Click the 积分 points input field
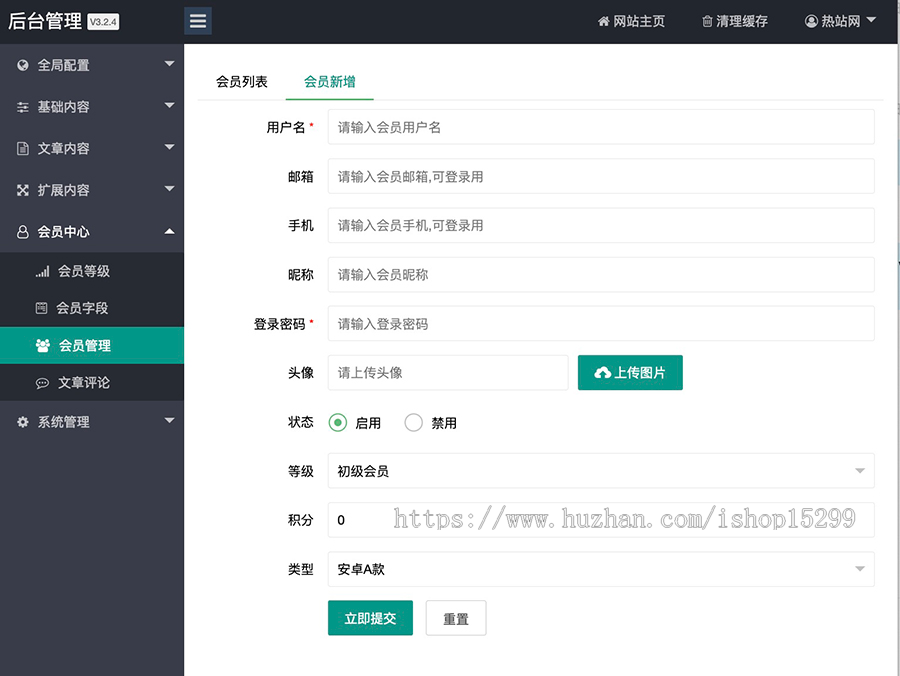Viewport: 900px width, 676px height. pos(601,520)
